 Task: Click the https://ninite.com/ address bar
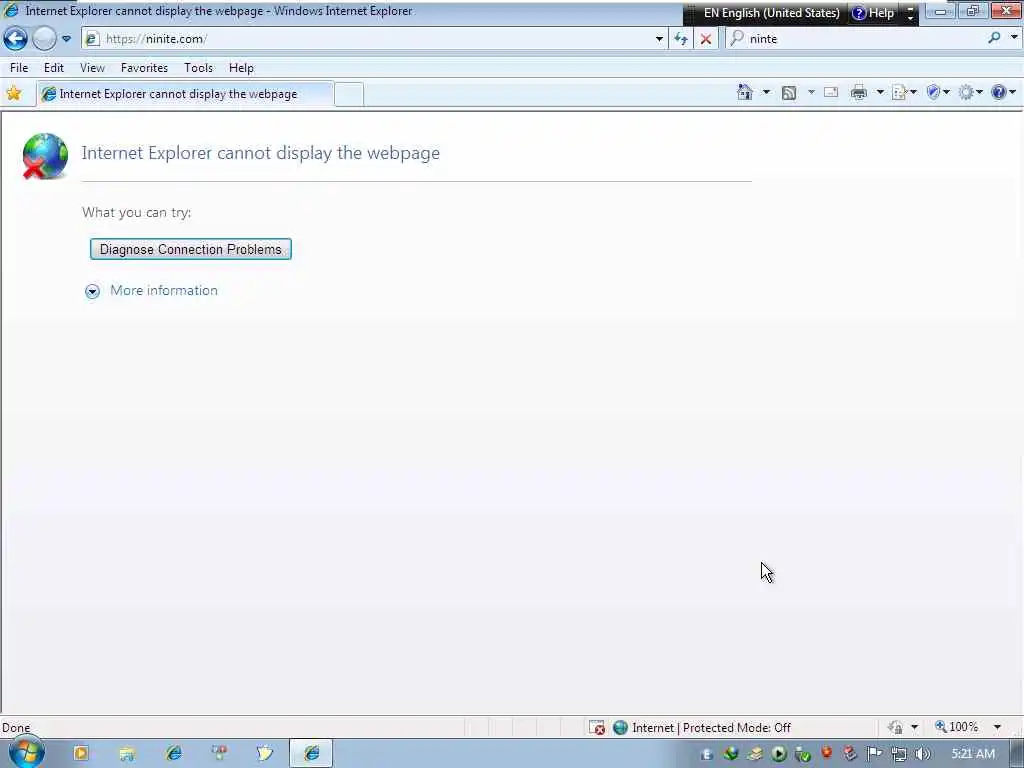[x=366, y=39]
